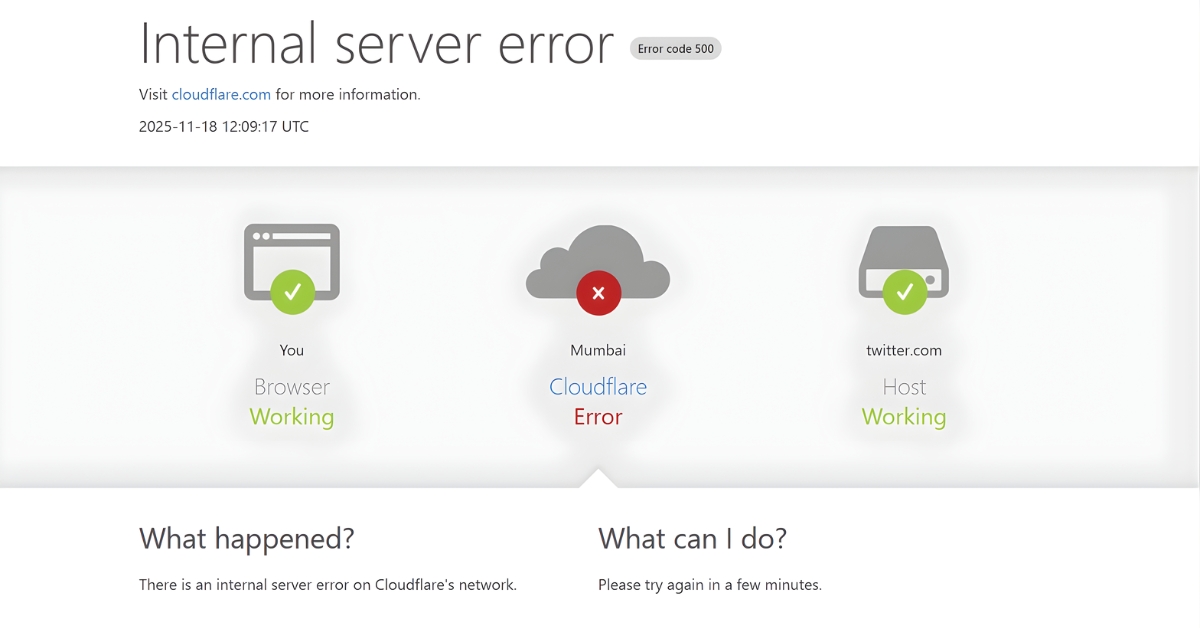Viewport: 1200px width, 628px height.
Task: Select the green checkmark on the host icon
Action: [903, 291]
